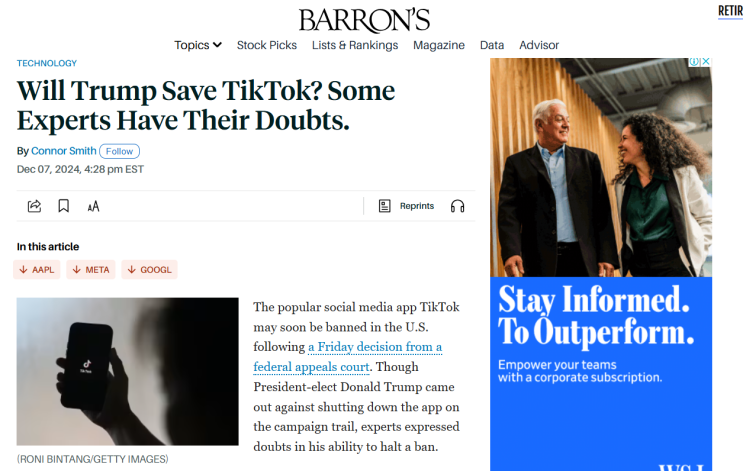Open the Advisor section
The height and width of the screenshot is (471, 743).
point(539,45)
